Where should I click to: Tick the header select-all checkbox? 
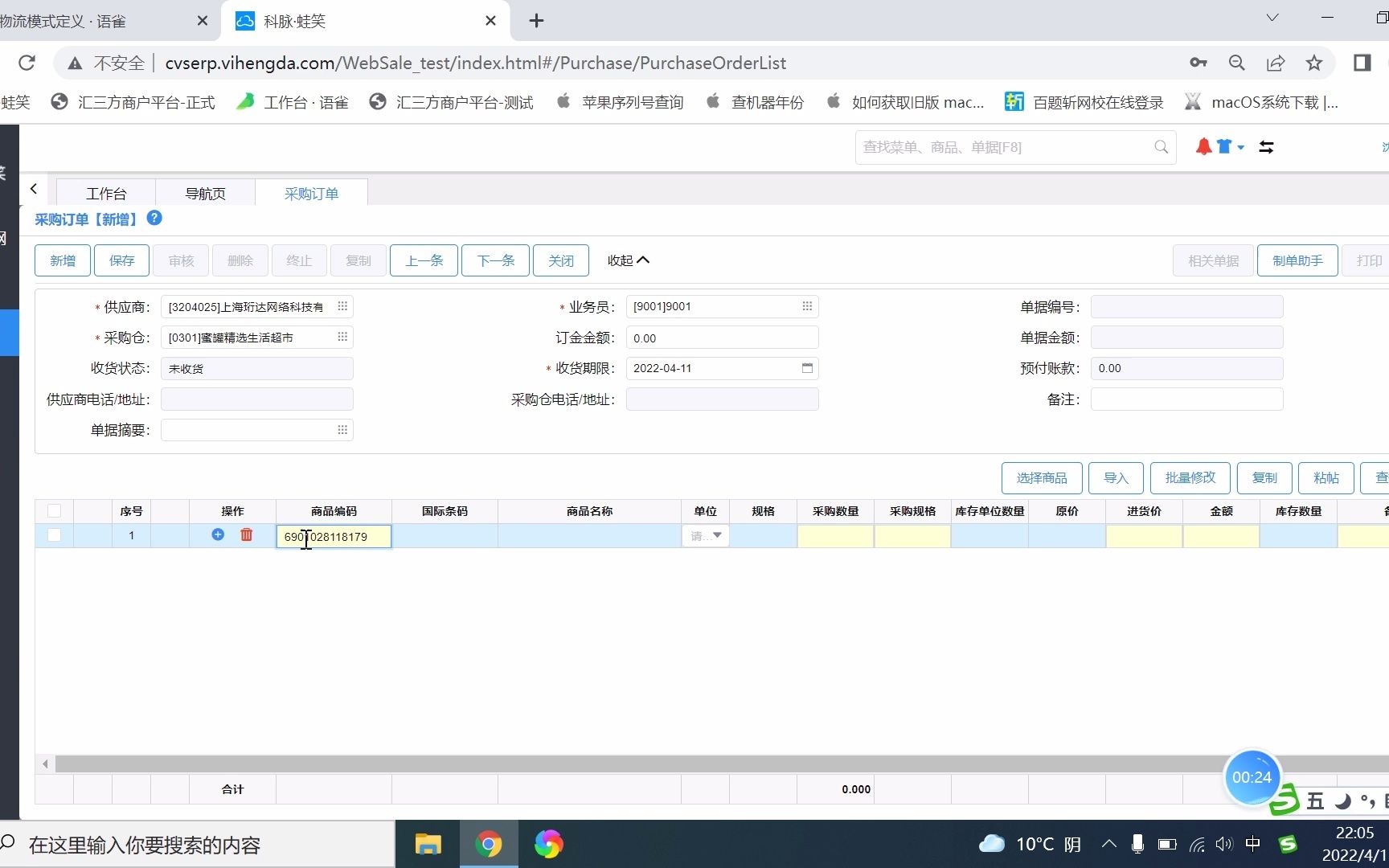pyautogui.click(x=54, y=510)
